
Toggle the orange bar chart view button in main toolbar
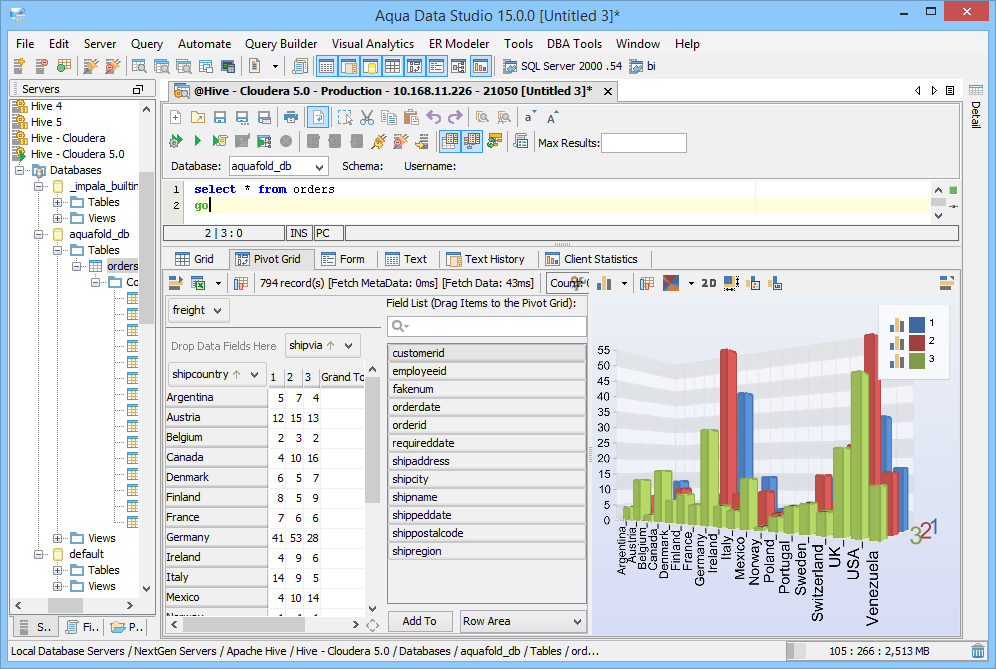pyautogui.click(x=481, y=66)
